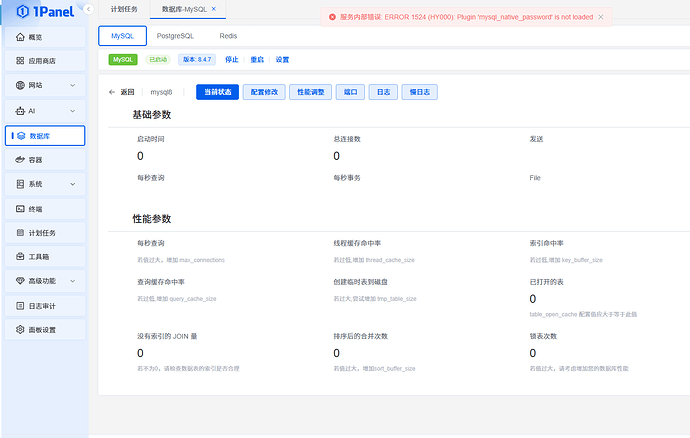Image resolution: width=690 pixels, height=438 pixels.
Task: Expand the 系统 system submenu
Action: coord(72,184)
